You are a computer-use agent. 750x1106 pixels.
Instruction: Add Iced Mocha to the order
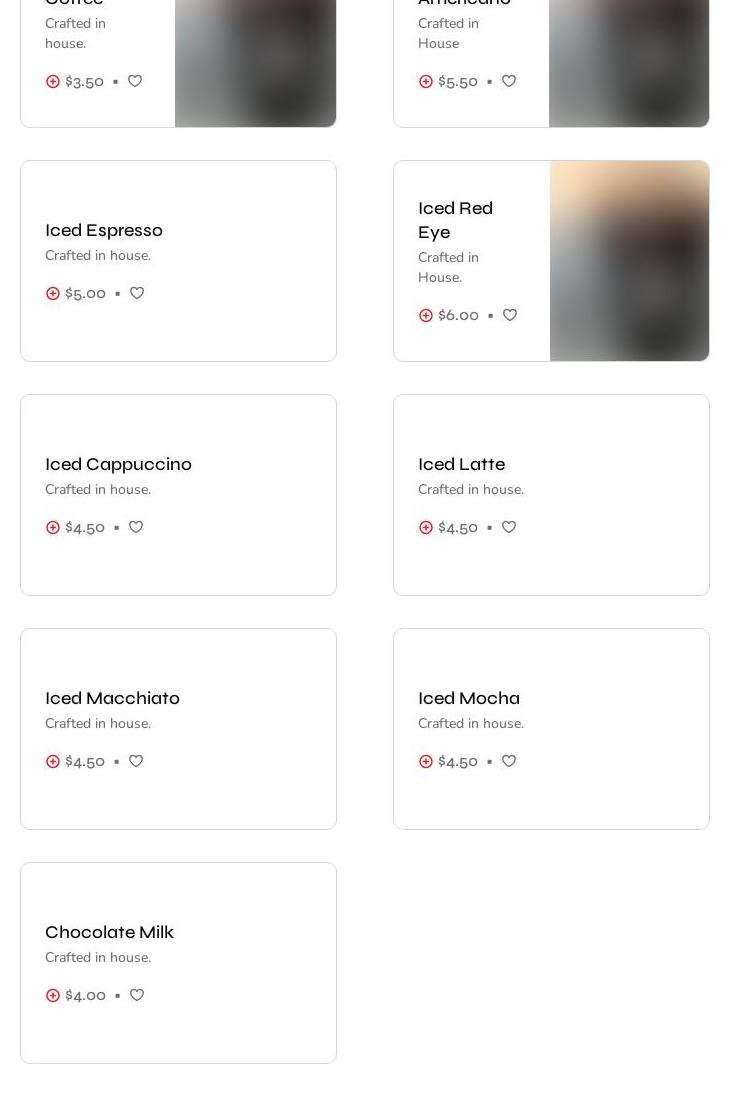pos(426,762)
